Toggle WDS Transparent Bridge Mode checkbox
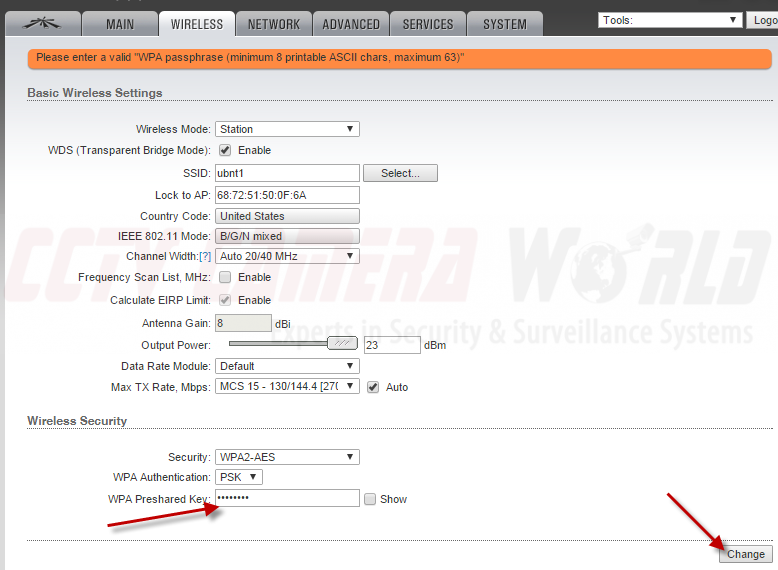 pyautogui.click(x=225, y=150)
